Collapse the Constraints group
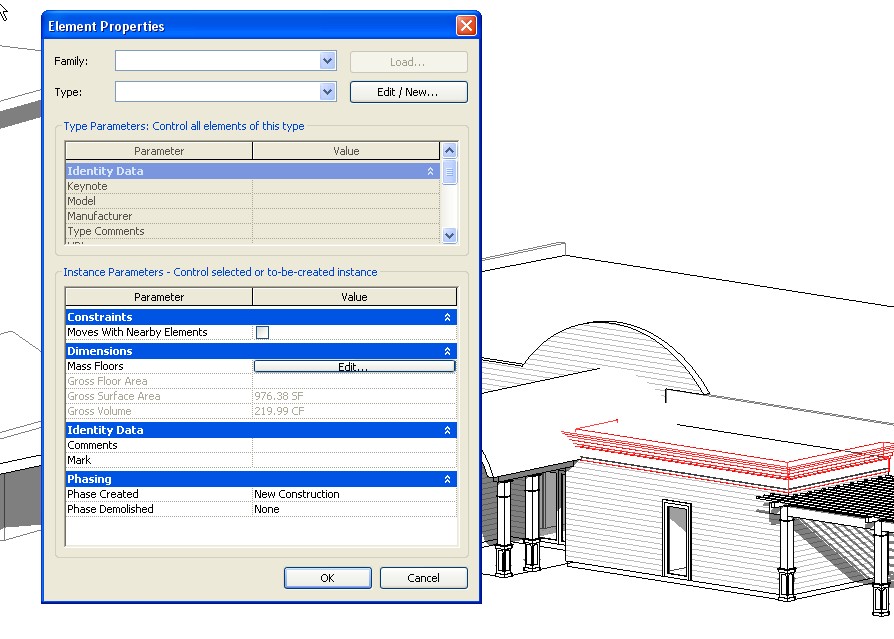 [x=448, y=317]
